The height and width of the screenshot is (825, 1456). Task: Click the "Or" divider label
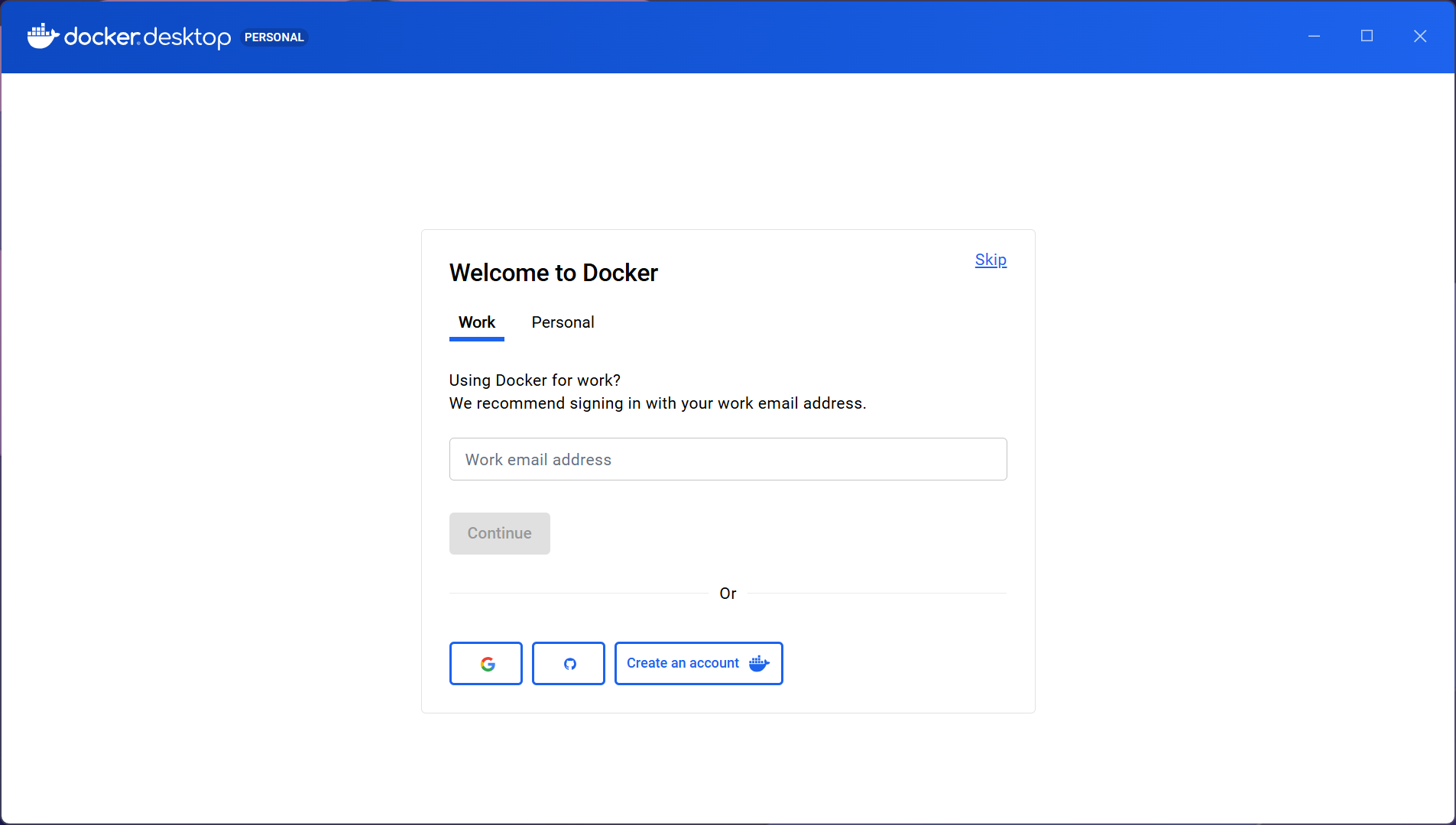pos(728,594)
